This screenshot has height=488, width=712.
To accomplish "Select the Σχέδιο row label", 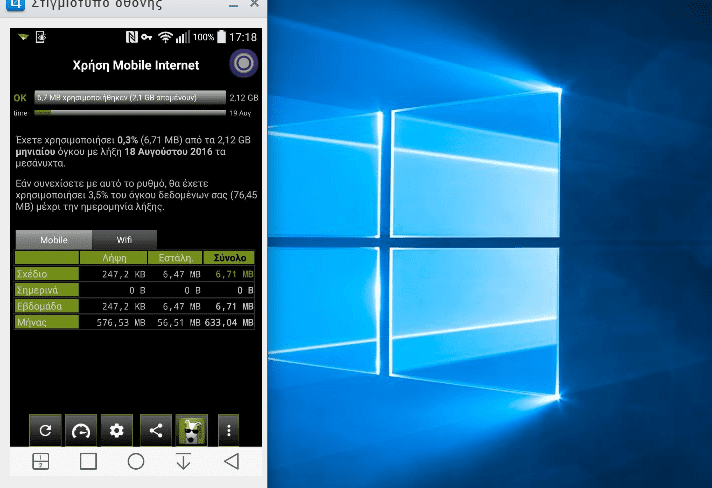I will [x=47, y=274].
